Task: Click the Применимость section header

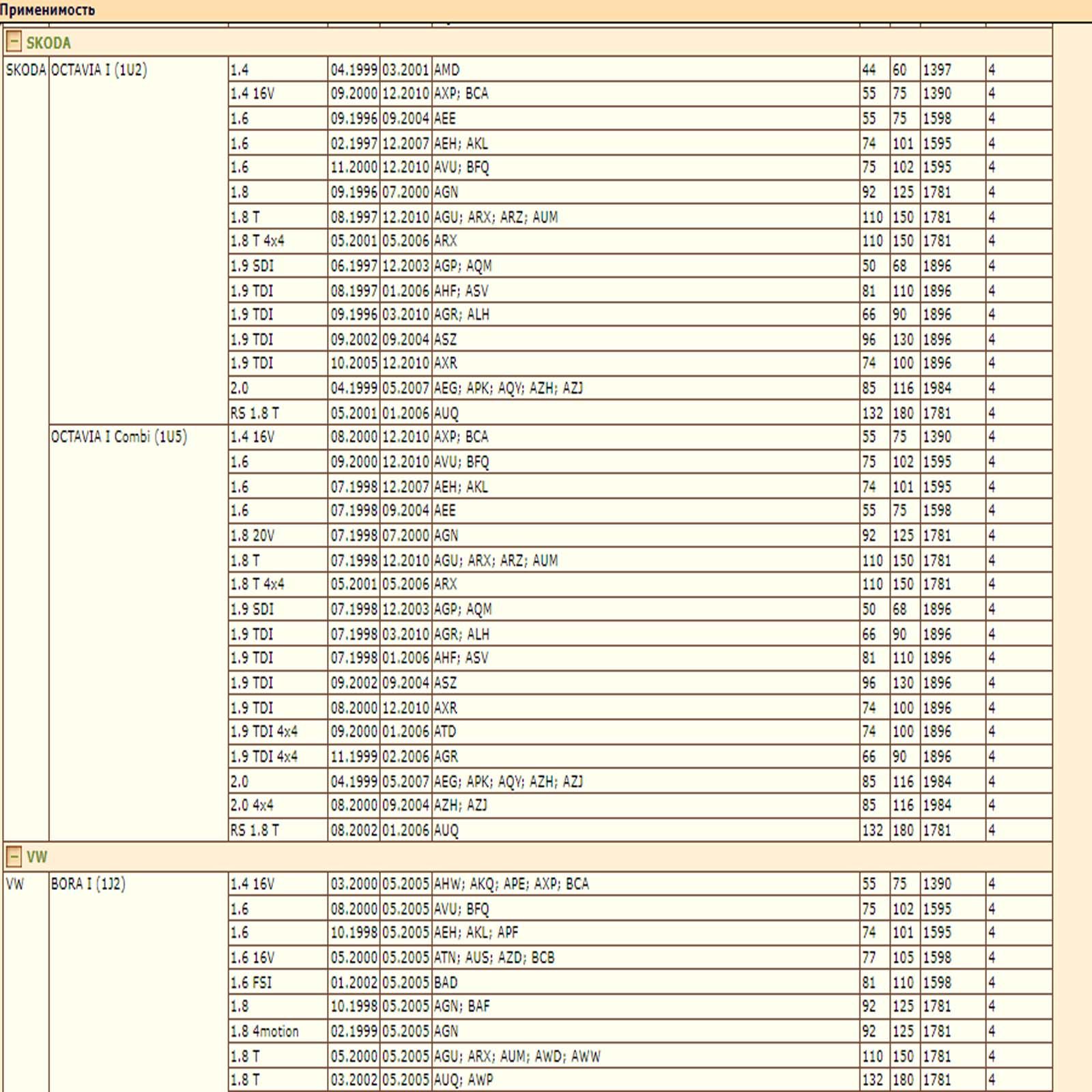Action: point(48,10)
